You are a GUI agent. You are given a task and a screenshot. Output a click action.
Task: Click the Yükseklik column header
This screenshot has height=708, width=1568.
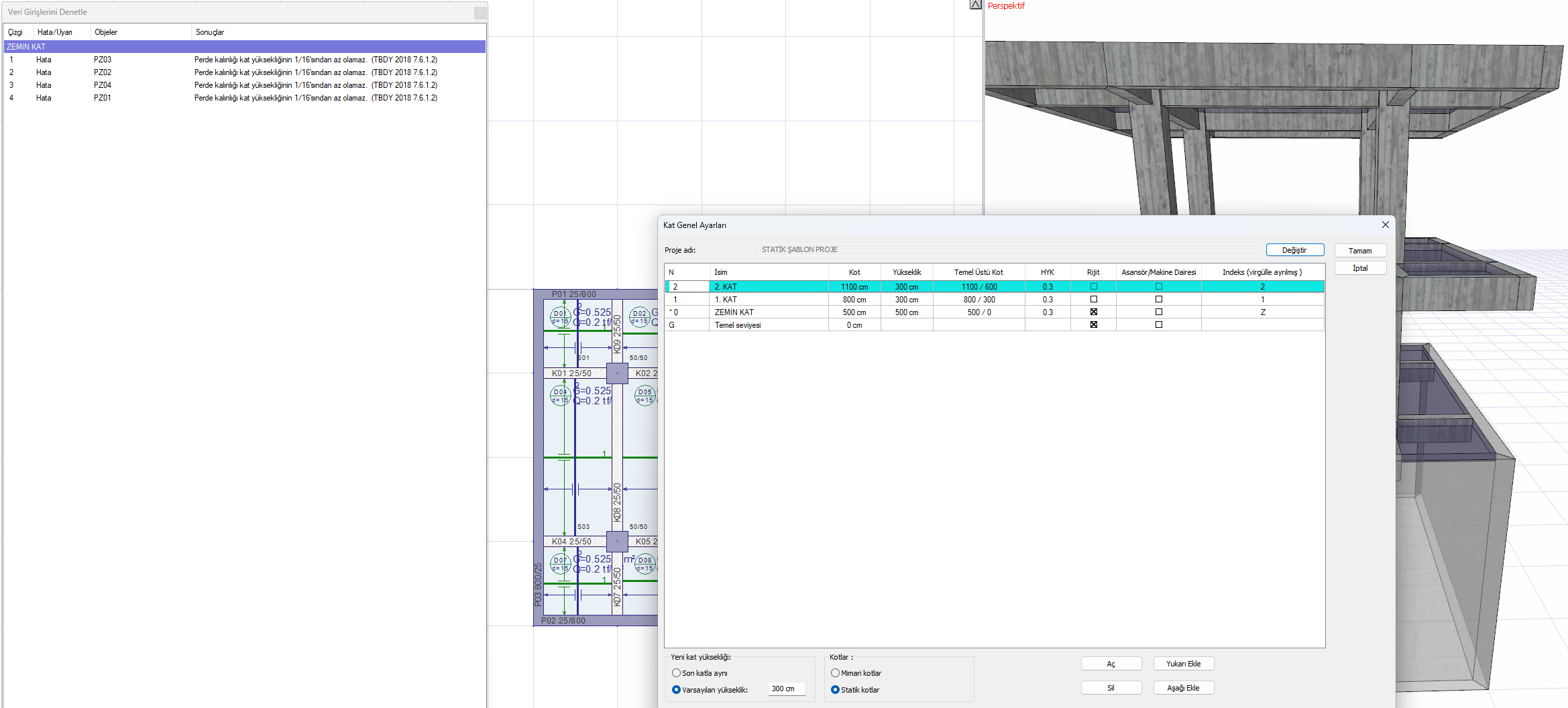click(x=907, y=272)
